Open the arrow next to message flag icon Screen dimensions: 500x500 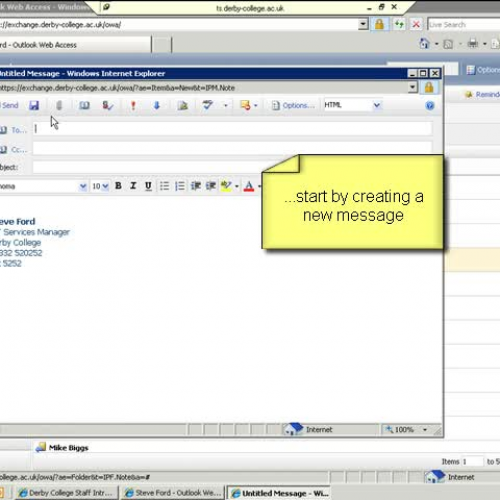click(x=256, y=106)
